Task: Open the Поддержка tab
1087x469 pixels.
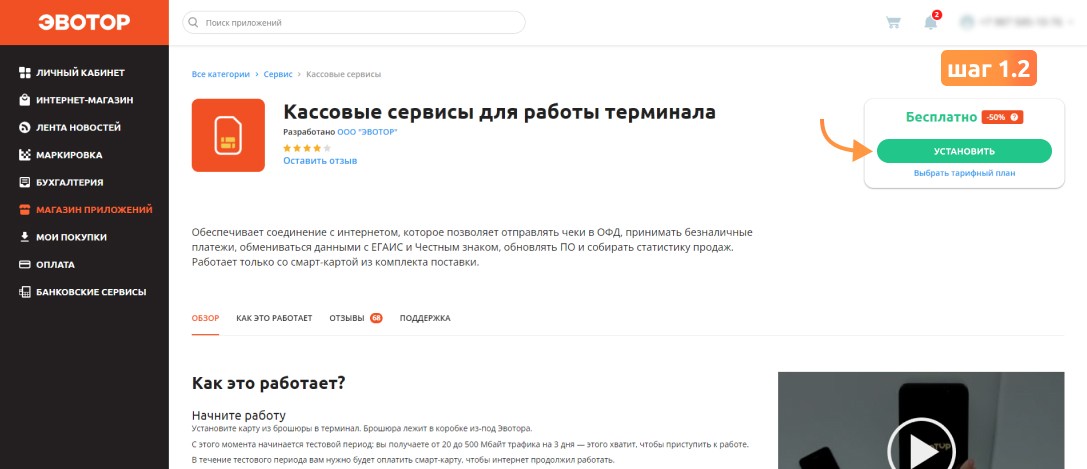Action: [x=425, y=318]
